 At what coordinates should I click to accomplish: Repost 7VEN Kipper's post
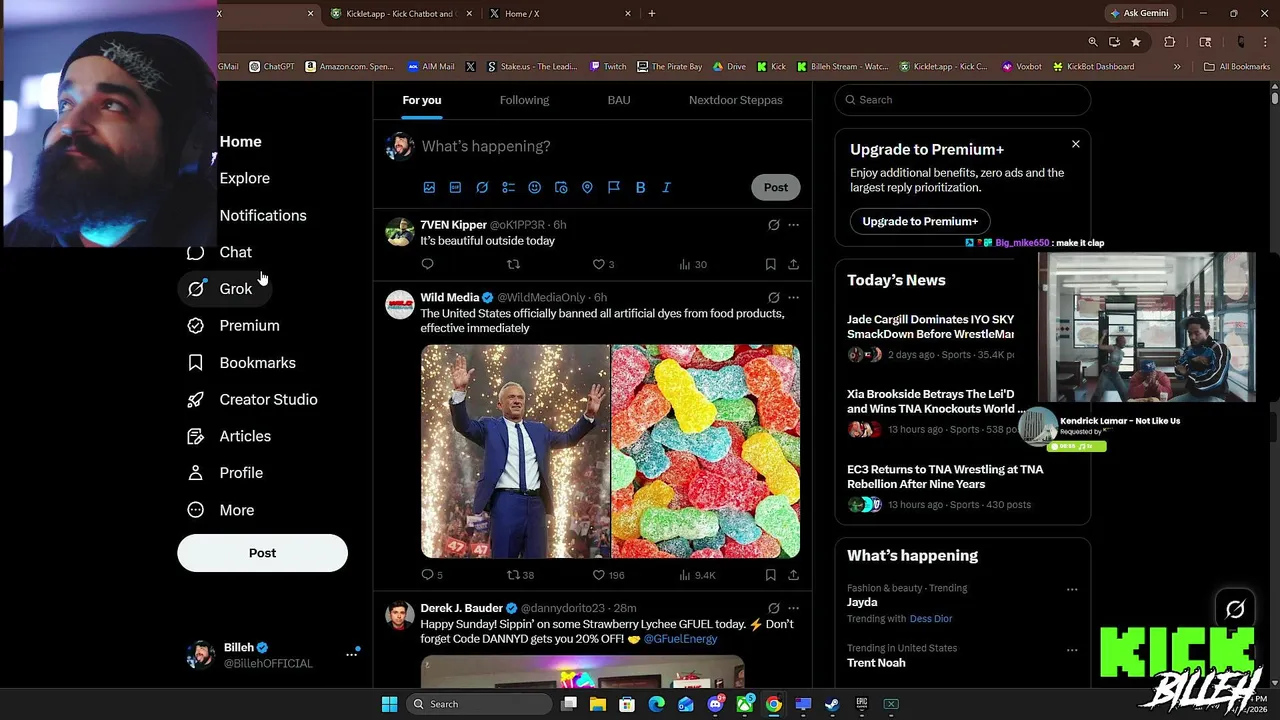[x=513, y=264]
